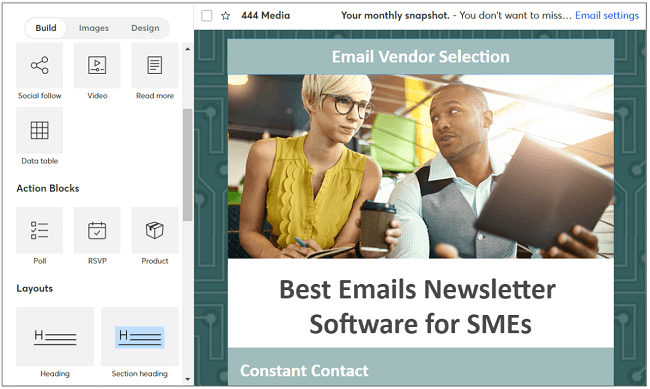Select the Email Vendor Selection header
The height and width of the screenshot is (389, 650).
click(x=420, y=57)
